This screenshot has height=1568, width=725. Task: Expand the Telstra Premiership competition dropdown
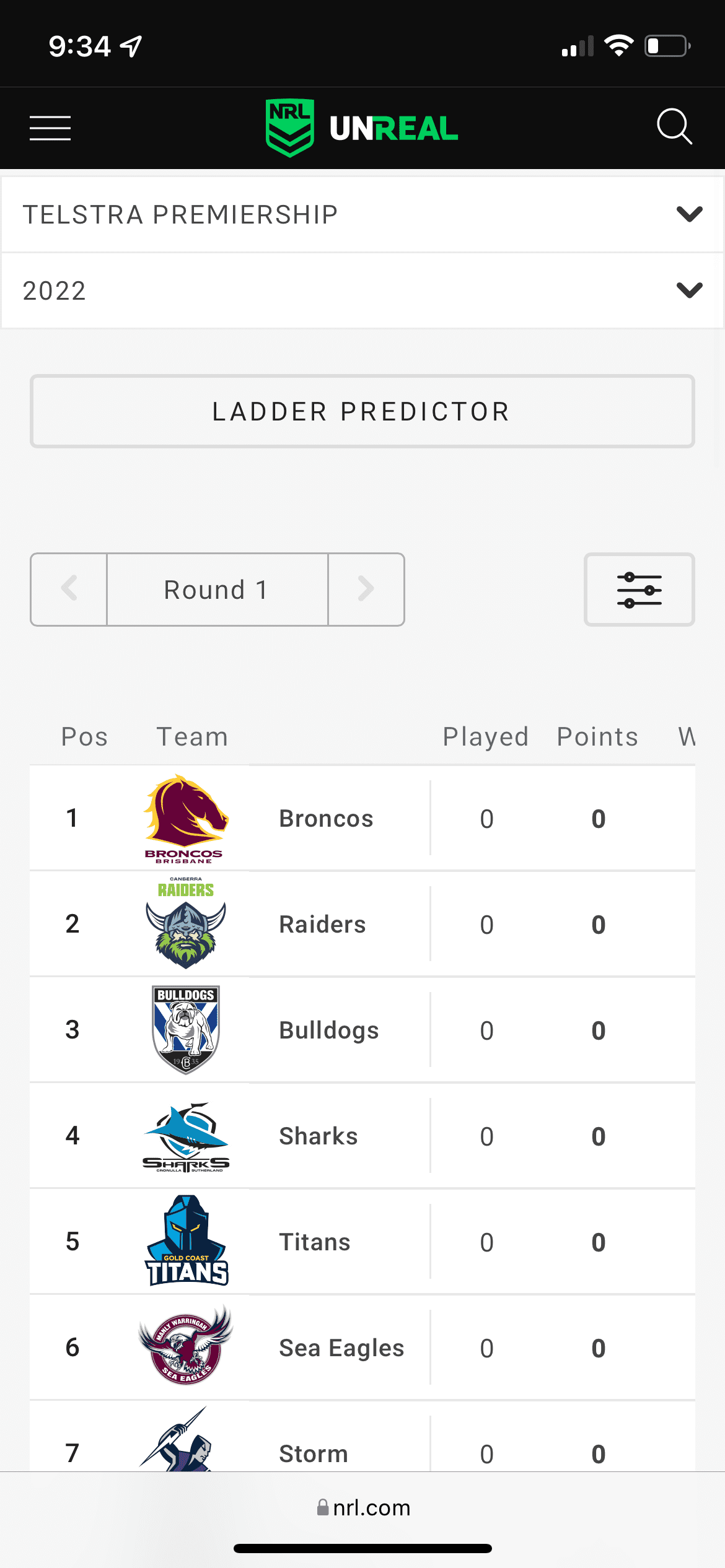362,215
